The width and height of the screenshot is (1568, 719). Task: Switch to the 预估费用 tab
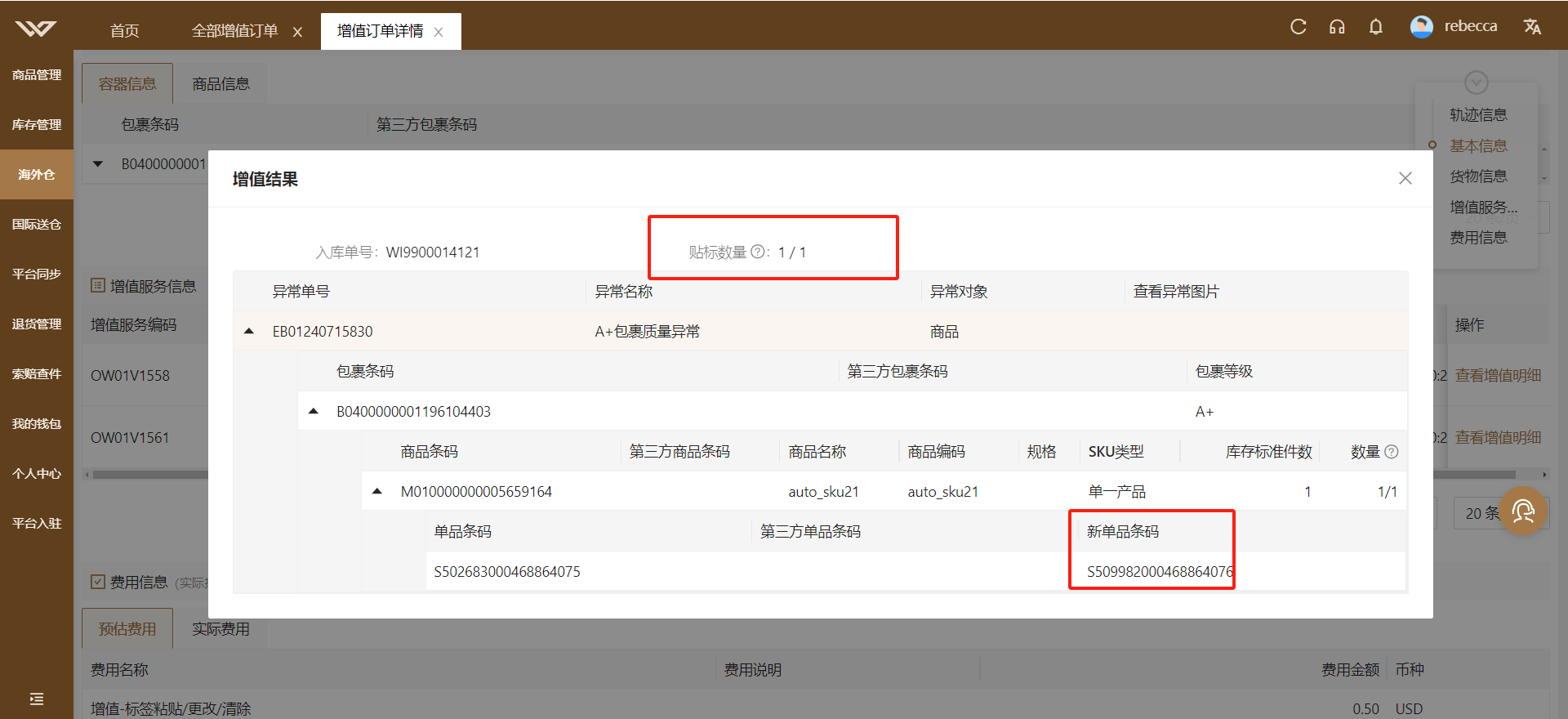[x=127, y=628]
